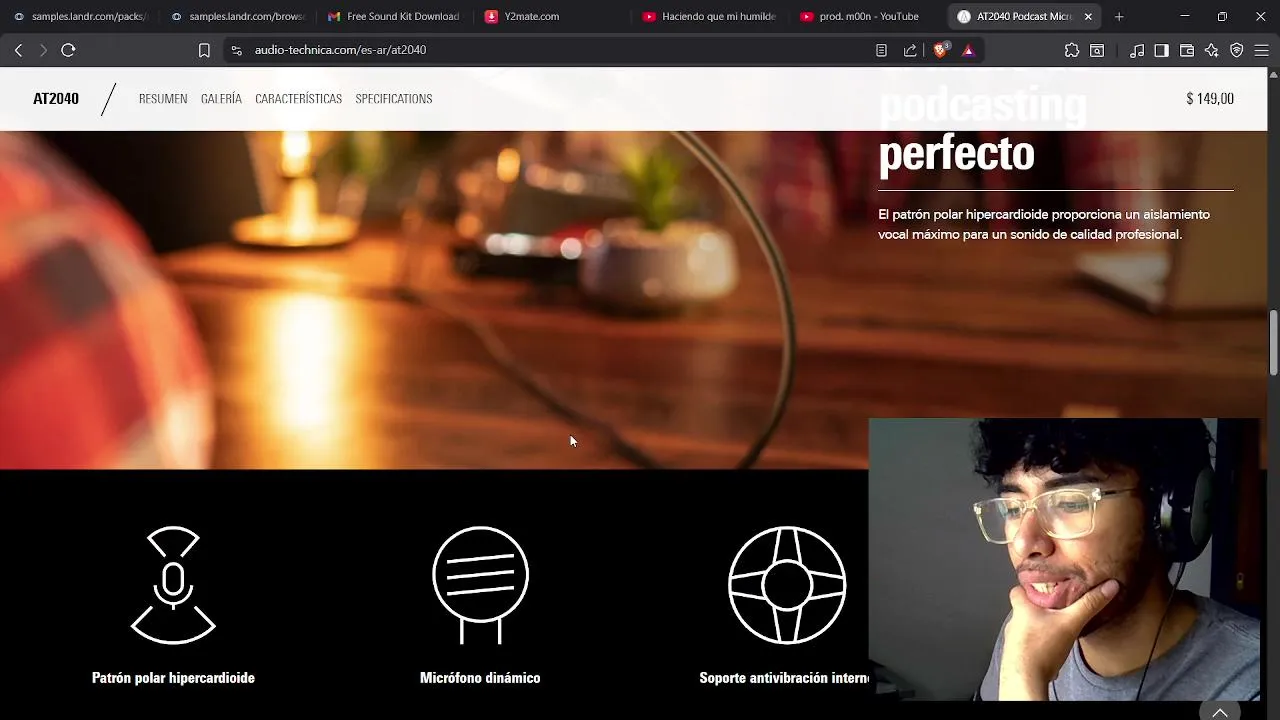Open the extensions puzzle icon
The width and height of the screenshot is (1280, 720).
(1072, 50)
